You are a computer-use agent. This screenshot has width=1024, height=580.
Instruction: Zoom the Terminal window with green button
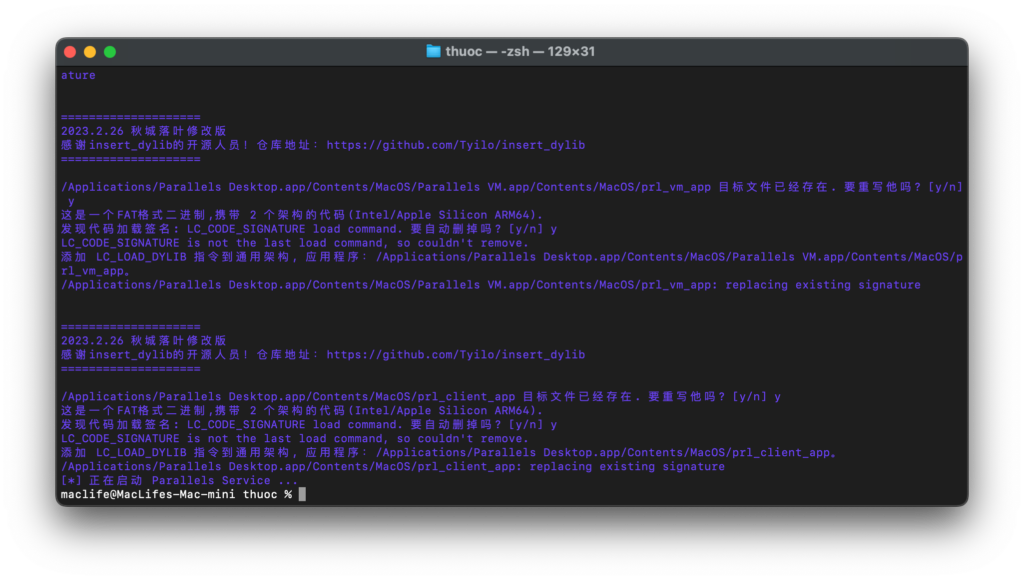pos(110,51)
